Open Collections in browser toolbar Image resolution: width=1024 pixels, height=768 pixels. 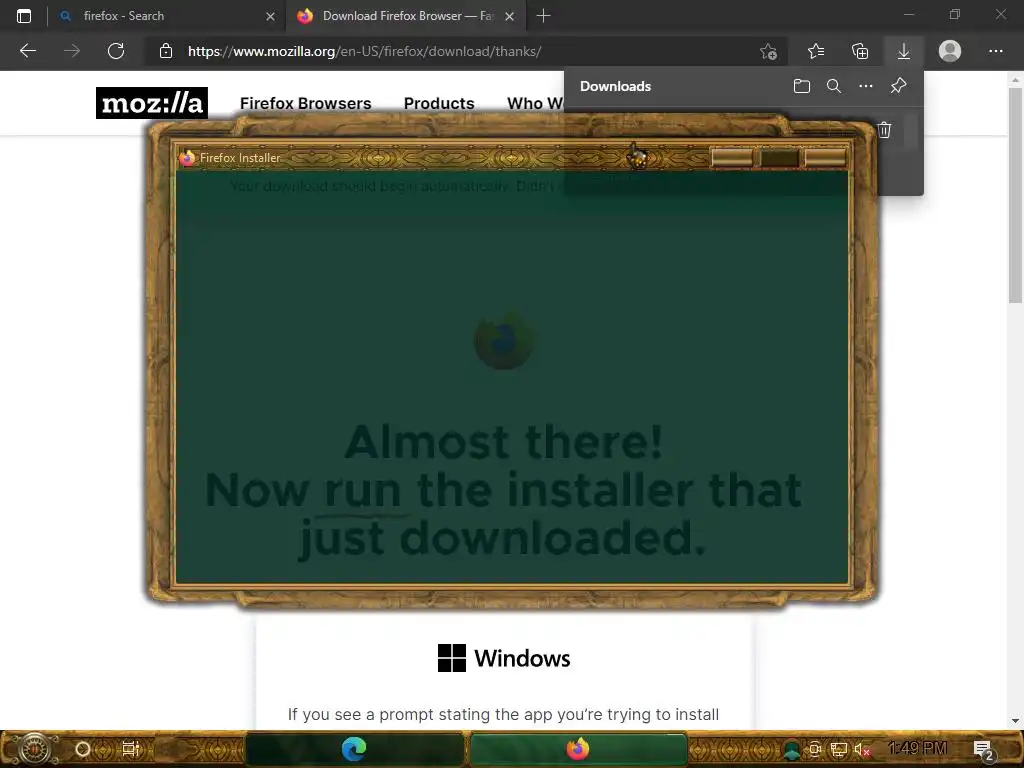coord(860,51)
